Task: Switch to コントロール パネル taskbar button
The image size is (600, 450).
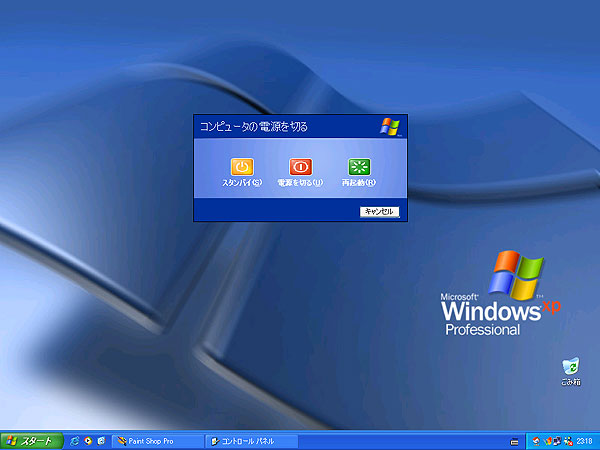Action: point(252,441)
